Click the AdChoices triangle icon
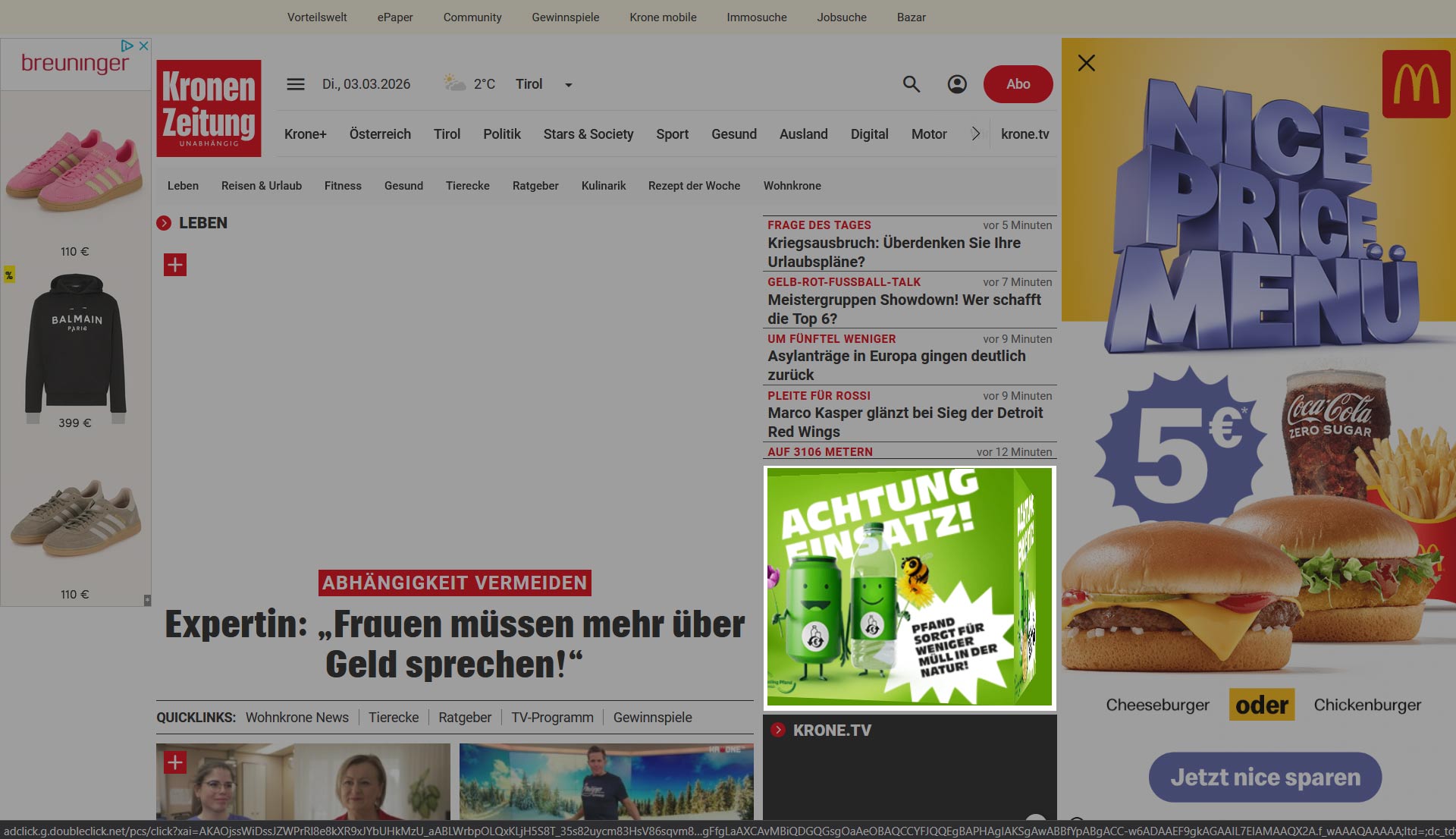 pyautogui.click(x=127, y=46)
